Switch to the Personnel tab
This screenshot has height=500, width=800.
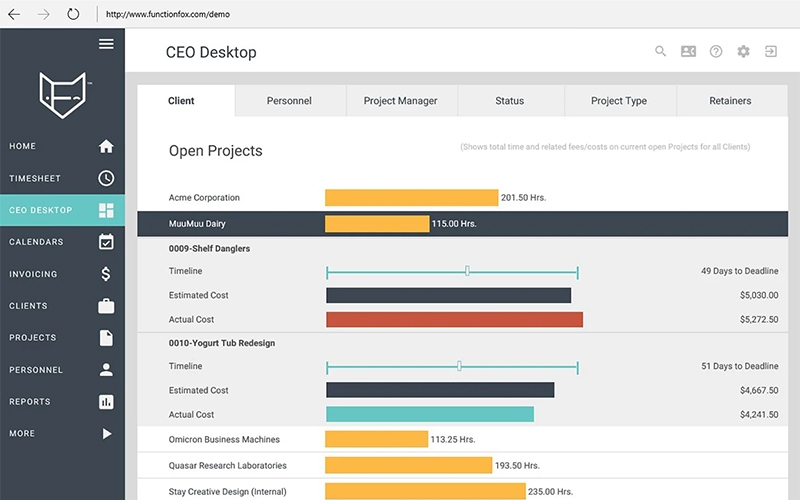289,101
